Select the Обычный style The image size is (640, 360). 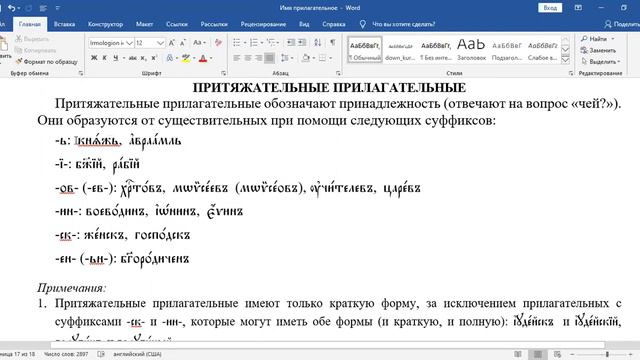click(364, 50)
